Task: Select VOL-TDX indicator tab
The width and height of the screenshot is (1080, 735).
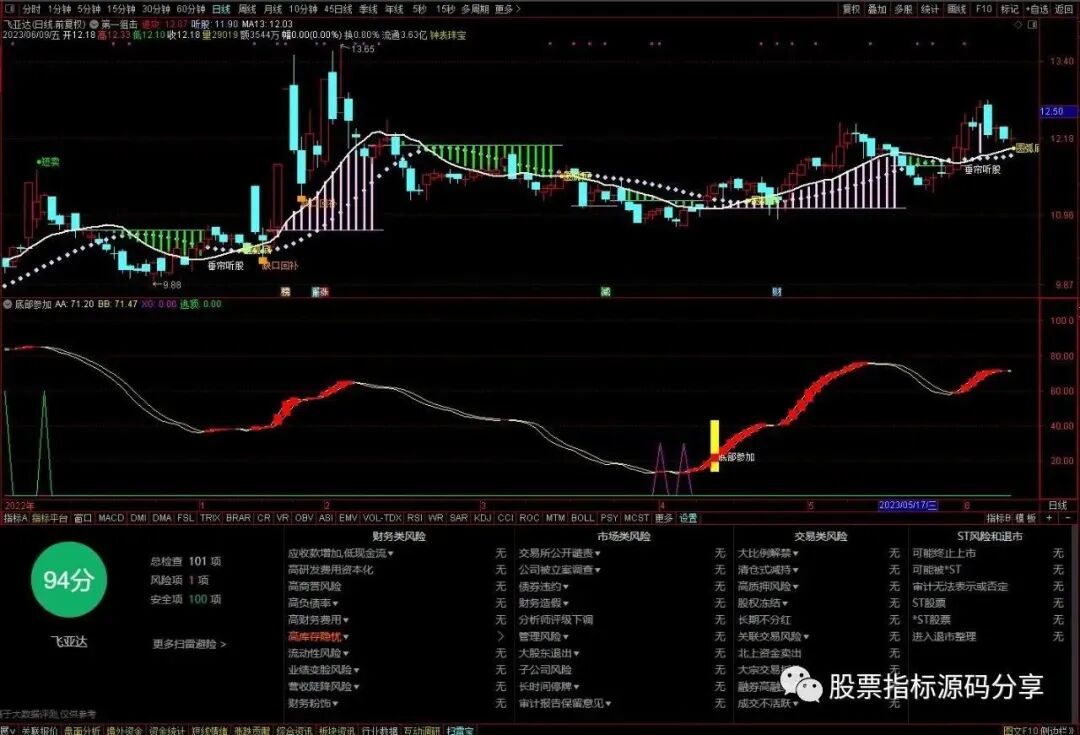Action: [x=382, y=517]
